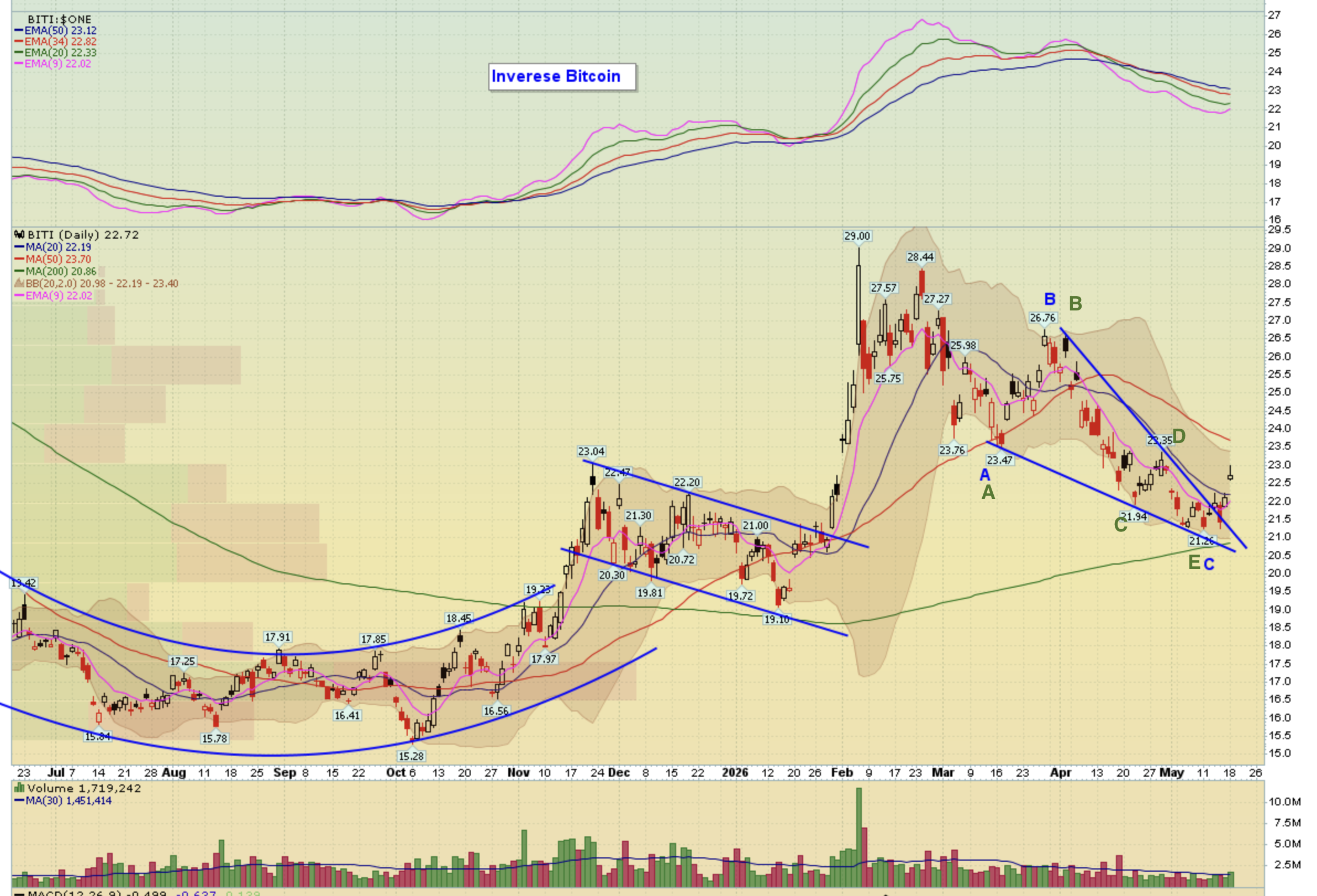Click the candlestick icon beside BITI (Daily)
Screen dimensions: 1317x896
[19, 235]
